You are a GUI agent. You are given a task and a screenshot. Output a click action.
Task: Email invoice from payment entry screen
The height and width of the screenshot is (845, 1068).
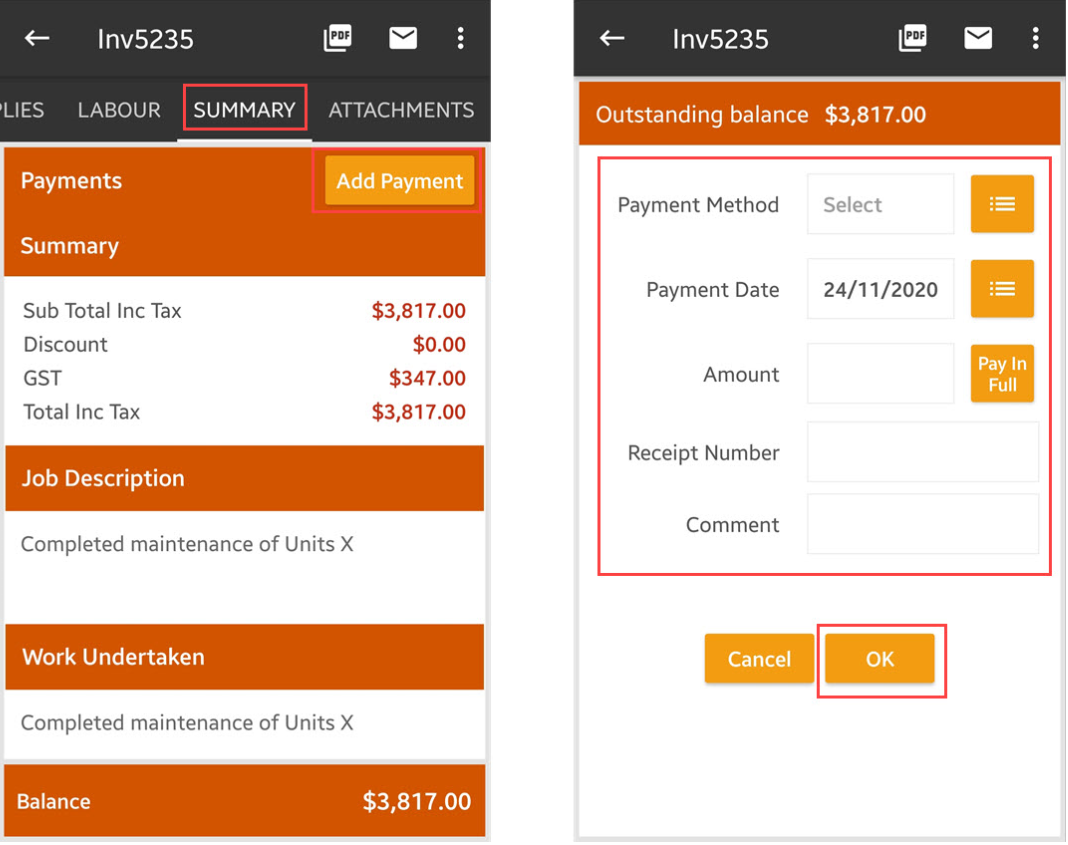tap(978, 39)
